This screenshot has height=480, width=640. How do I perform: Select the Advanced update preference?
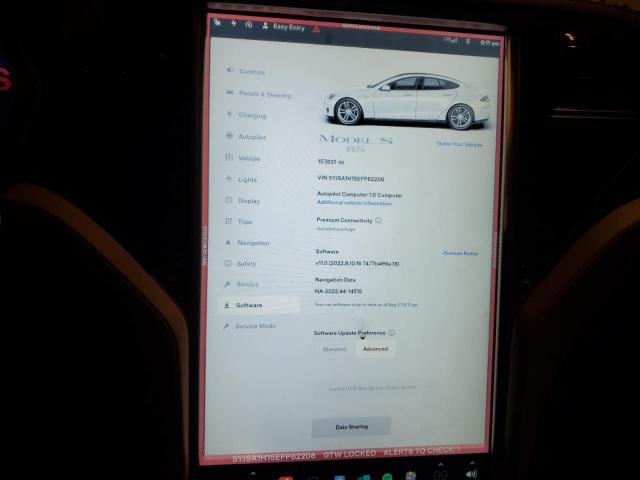(x=376, y=349)
